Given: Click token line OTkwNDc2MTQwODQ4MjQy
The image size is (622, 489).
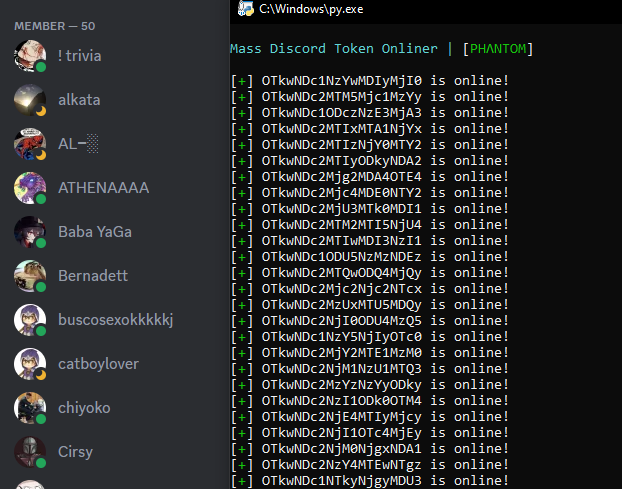Looking at the screenshot, I should pos(370,273).
